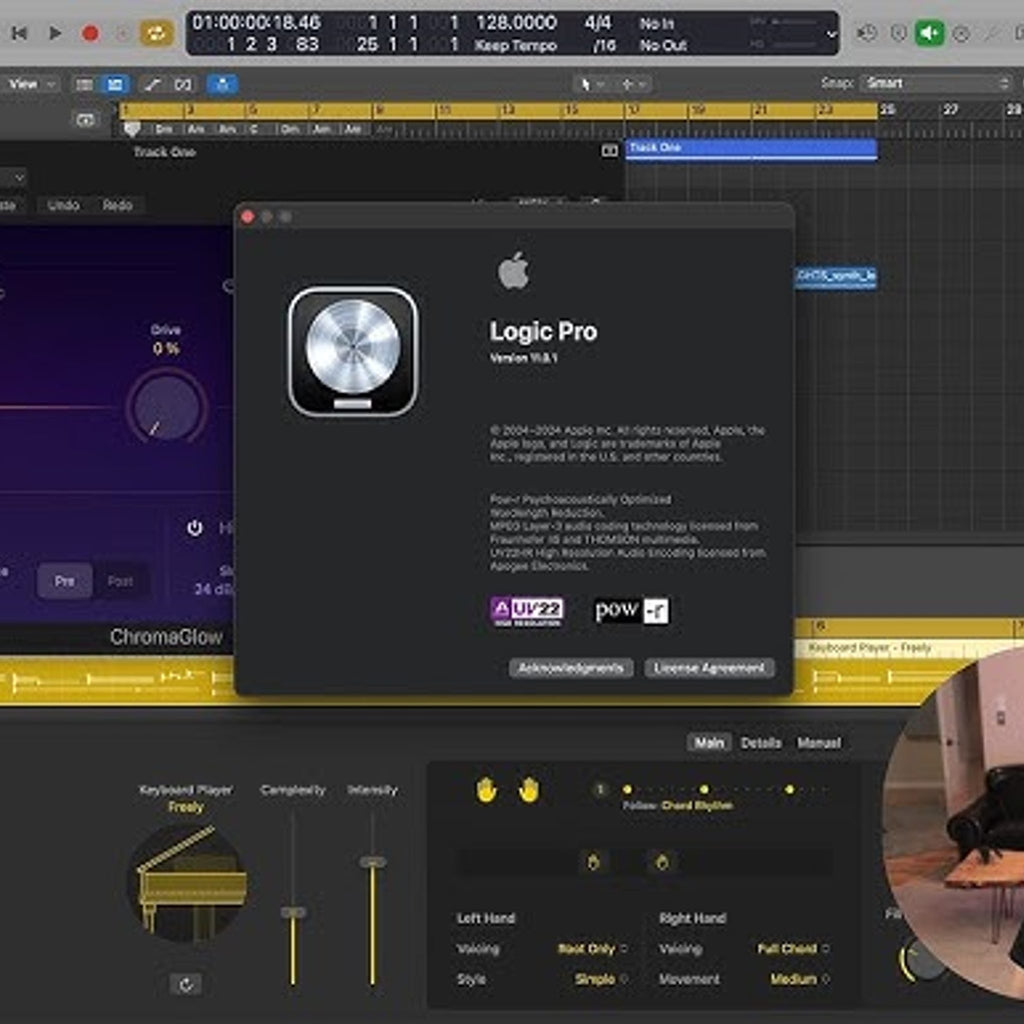This screenshot has height=1024, width=1024.
Task: Open Right Hand Movement Medium menu
Action: (x=799, y=979)
